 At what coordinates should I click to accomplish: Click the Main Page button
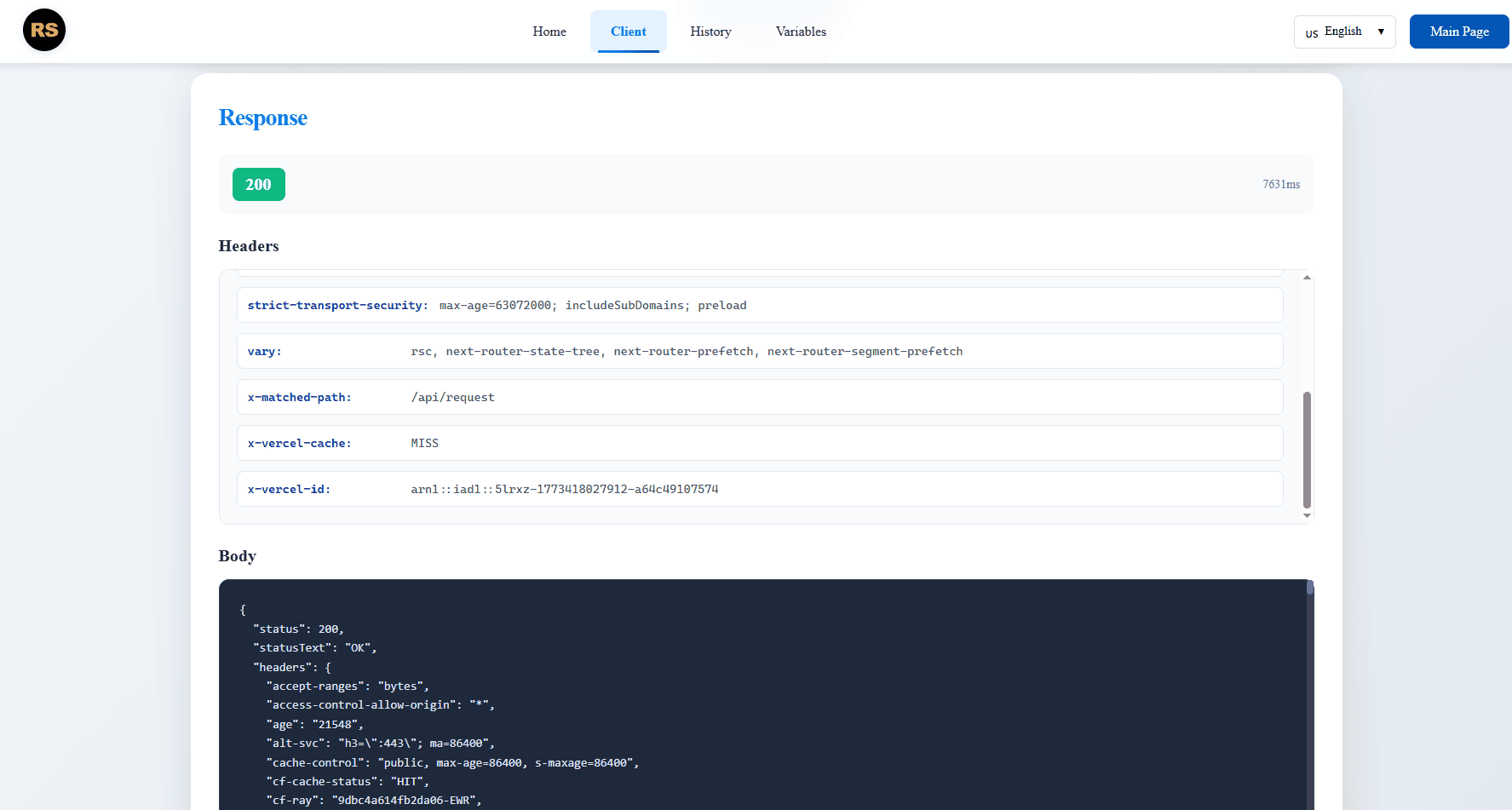1458,31
